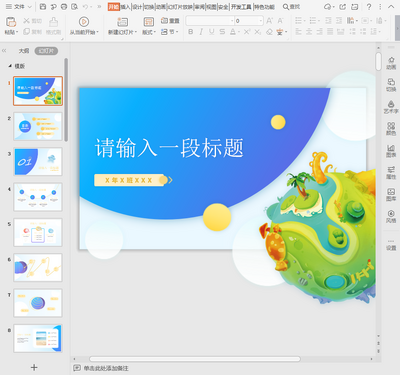Toggle Superscript formatting

point(247,32)
